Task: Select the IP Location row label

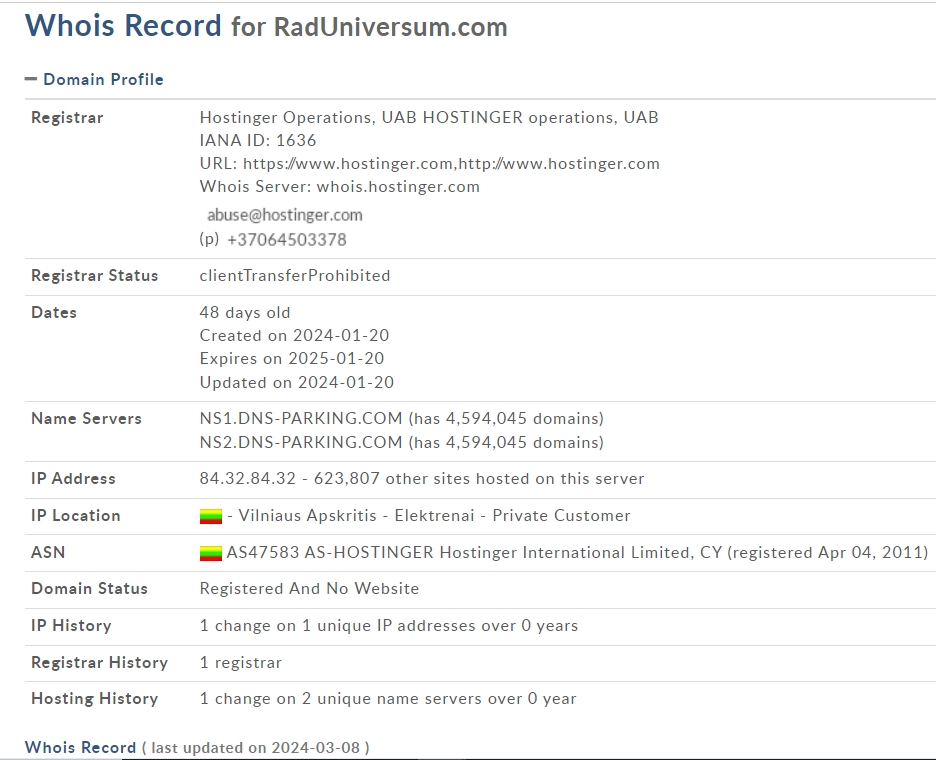Action: click(75, 516)
